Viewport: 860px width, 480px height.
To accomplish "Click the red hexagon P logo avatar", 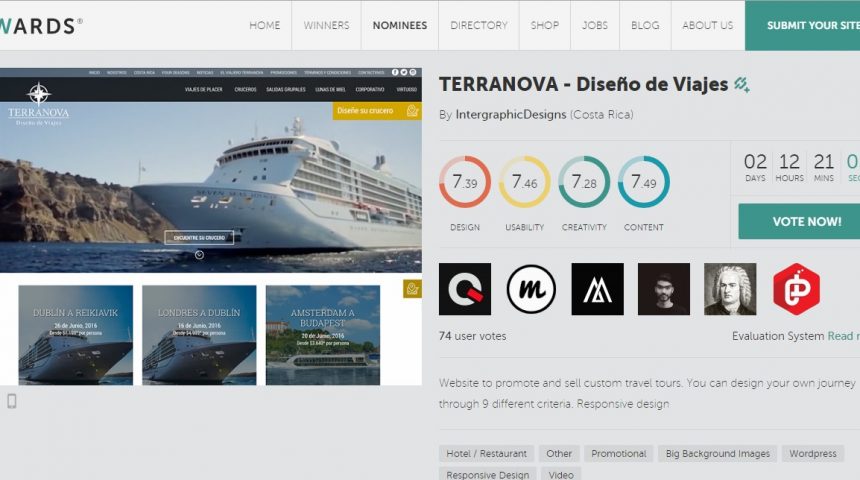I will tap(796, 289).
